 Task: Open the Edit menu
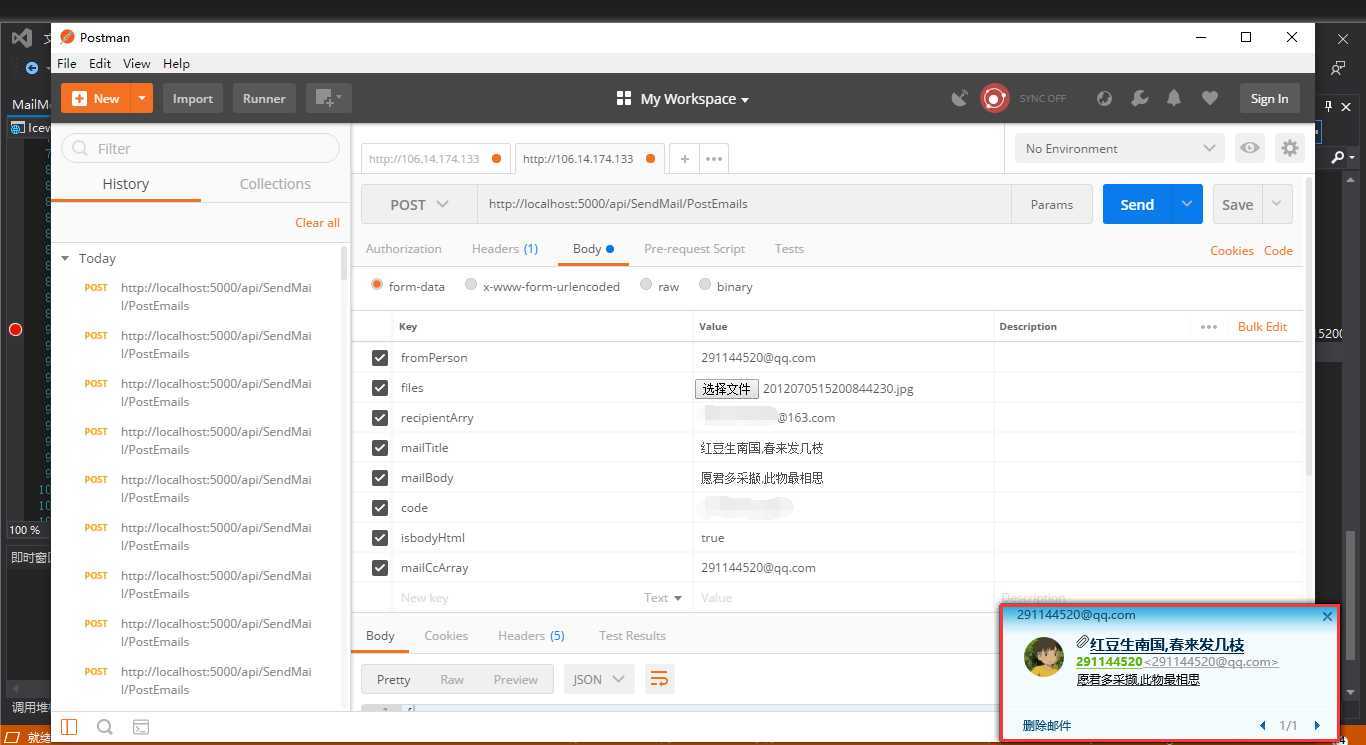100,63
